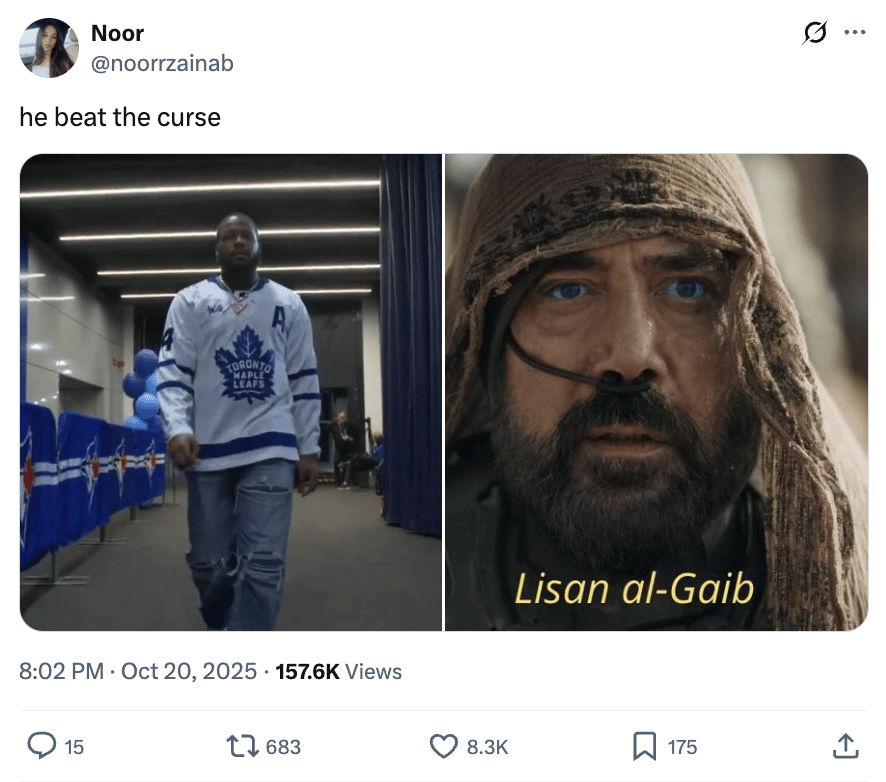Open Grok explain icon on the post
The width and height of the screenshot is (886, 782).
[x=816, y=35]
